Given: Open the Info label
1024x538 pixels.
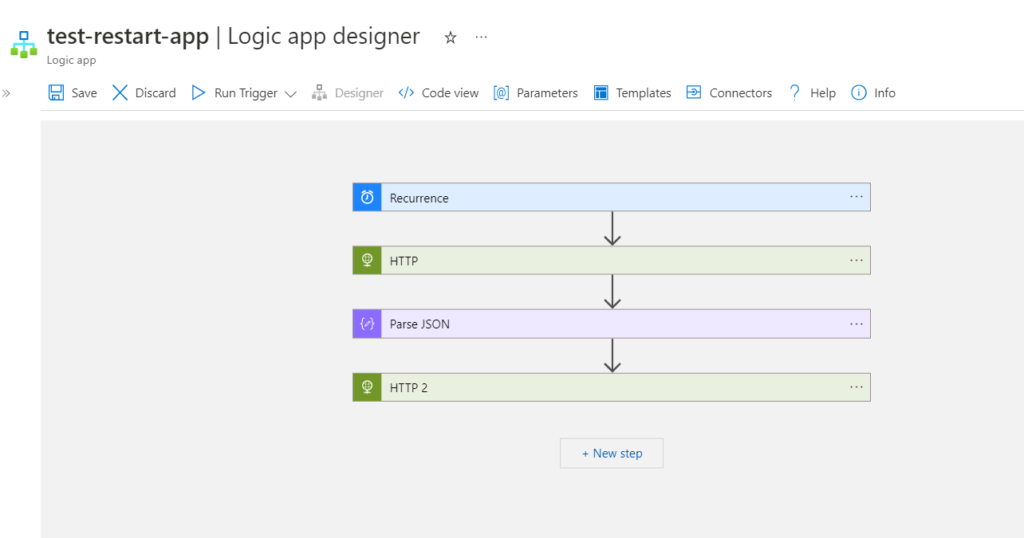Looking at the screenshot, I should (x=885, y=93).
